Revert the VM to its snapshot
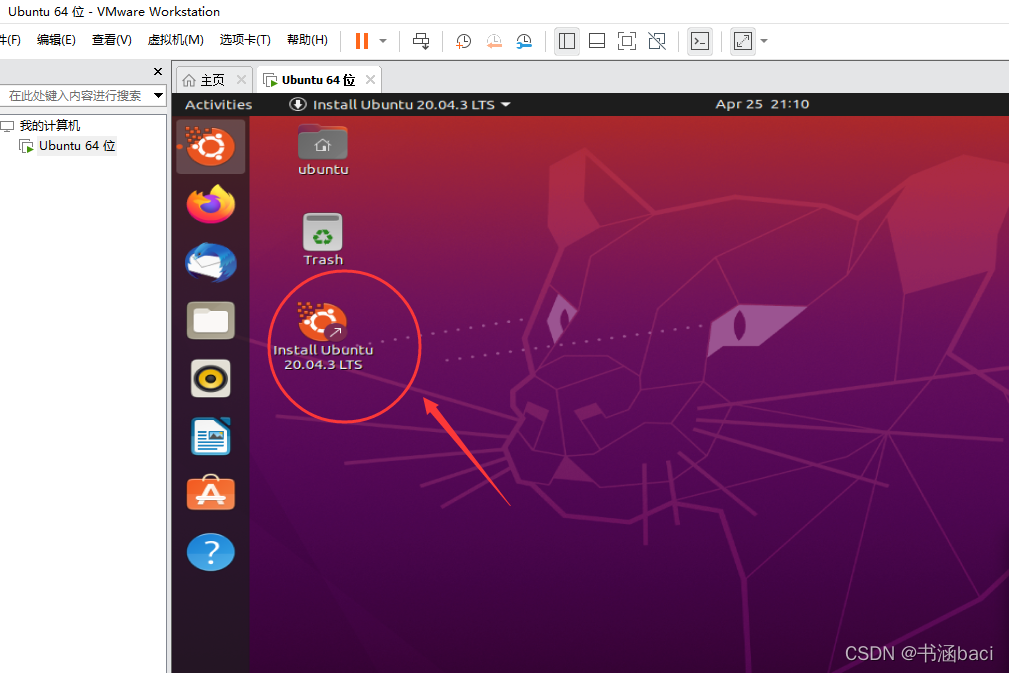Image resolution: width=1009 pixels, height=673 pixels. click(x=493, y=41)
